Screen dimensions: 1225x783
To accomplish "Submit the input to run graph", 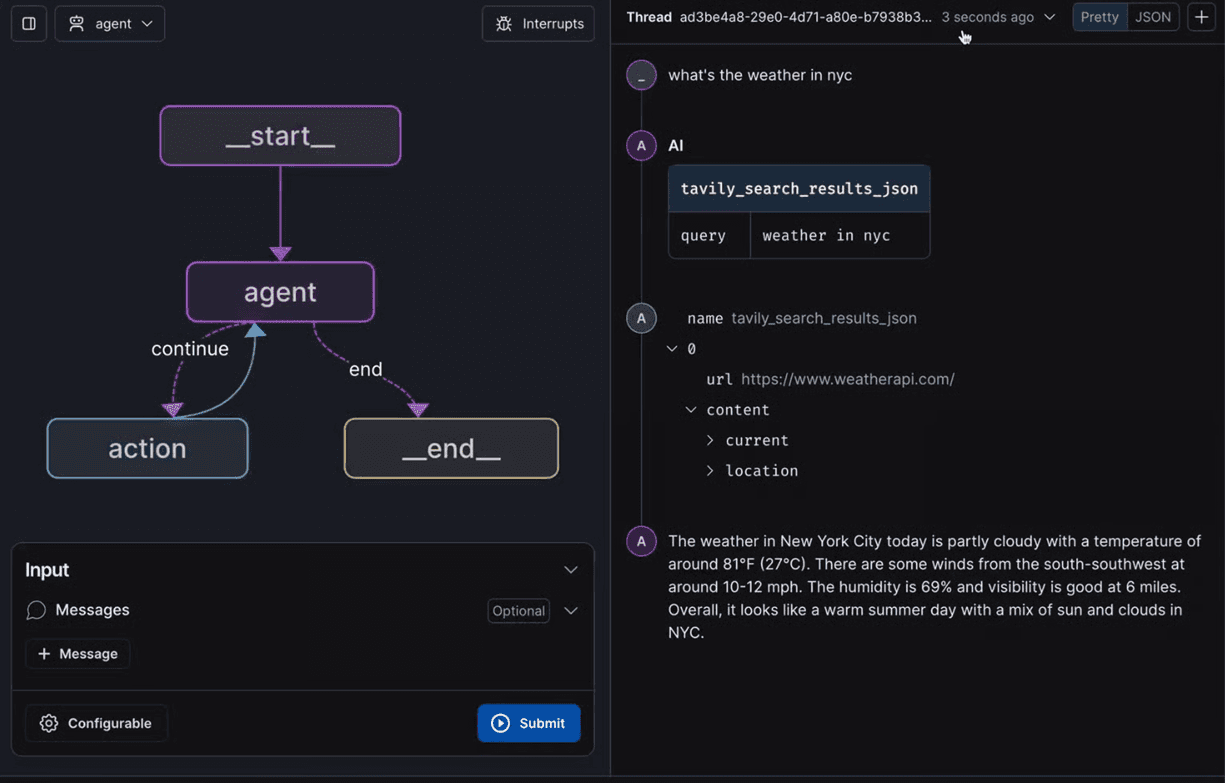I will (x=528, y=723).
